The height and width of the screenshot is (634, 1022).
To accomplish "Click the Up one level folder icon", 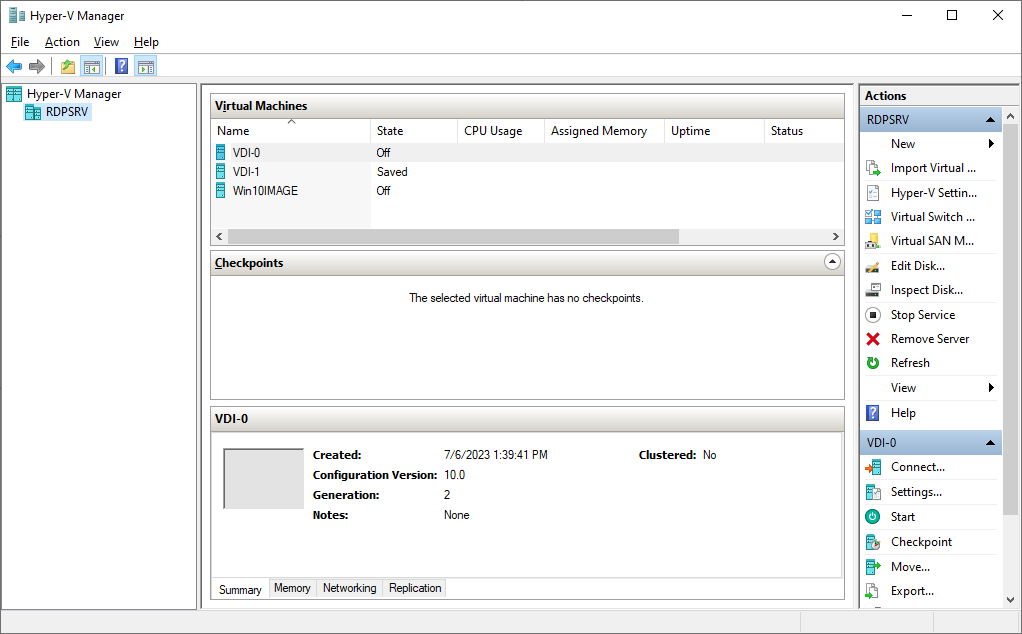I will point(68,66).
